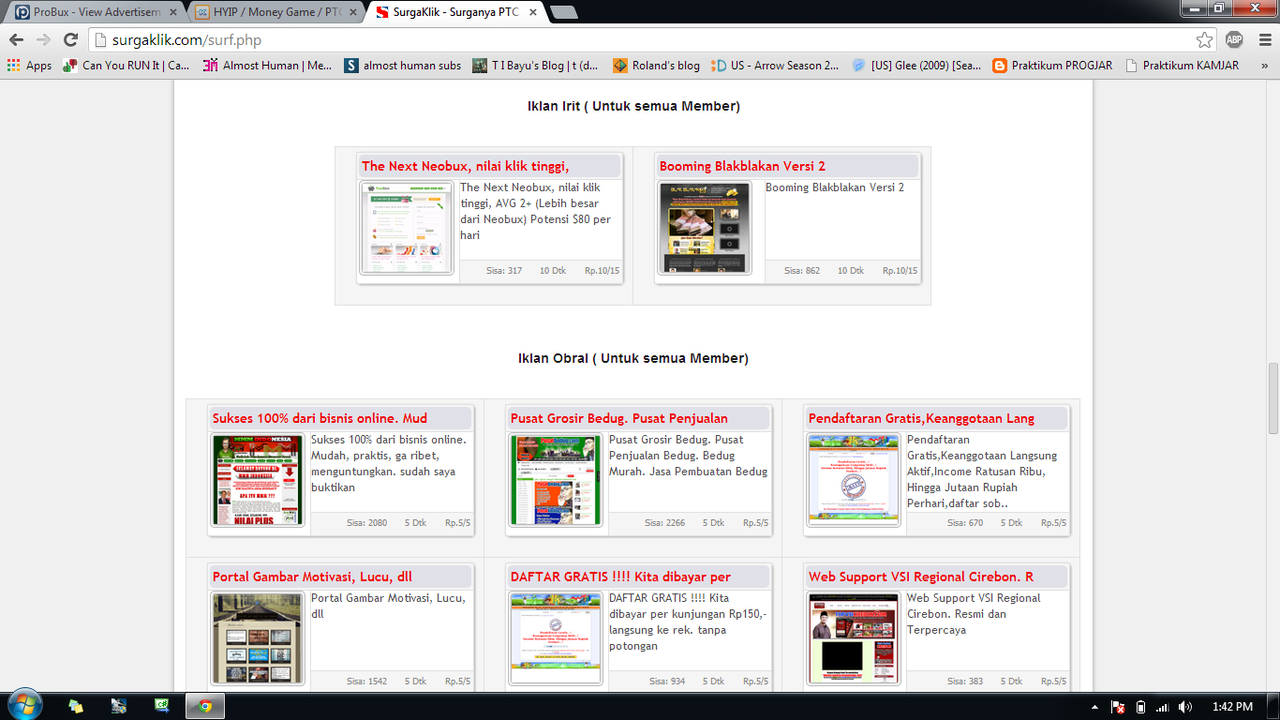Open the Windows Start menu
1280x720 pixels.
[24, 705]
